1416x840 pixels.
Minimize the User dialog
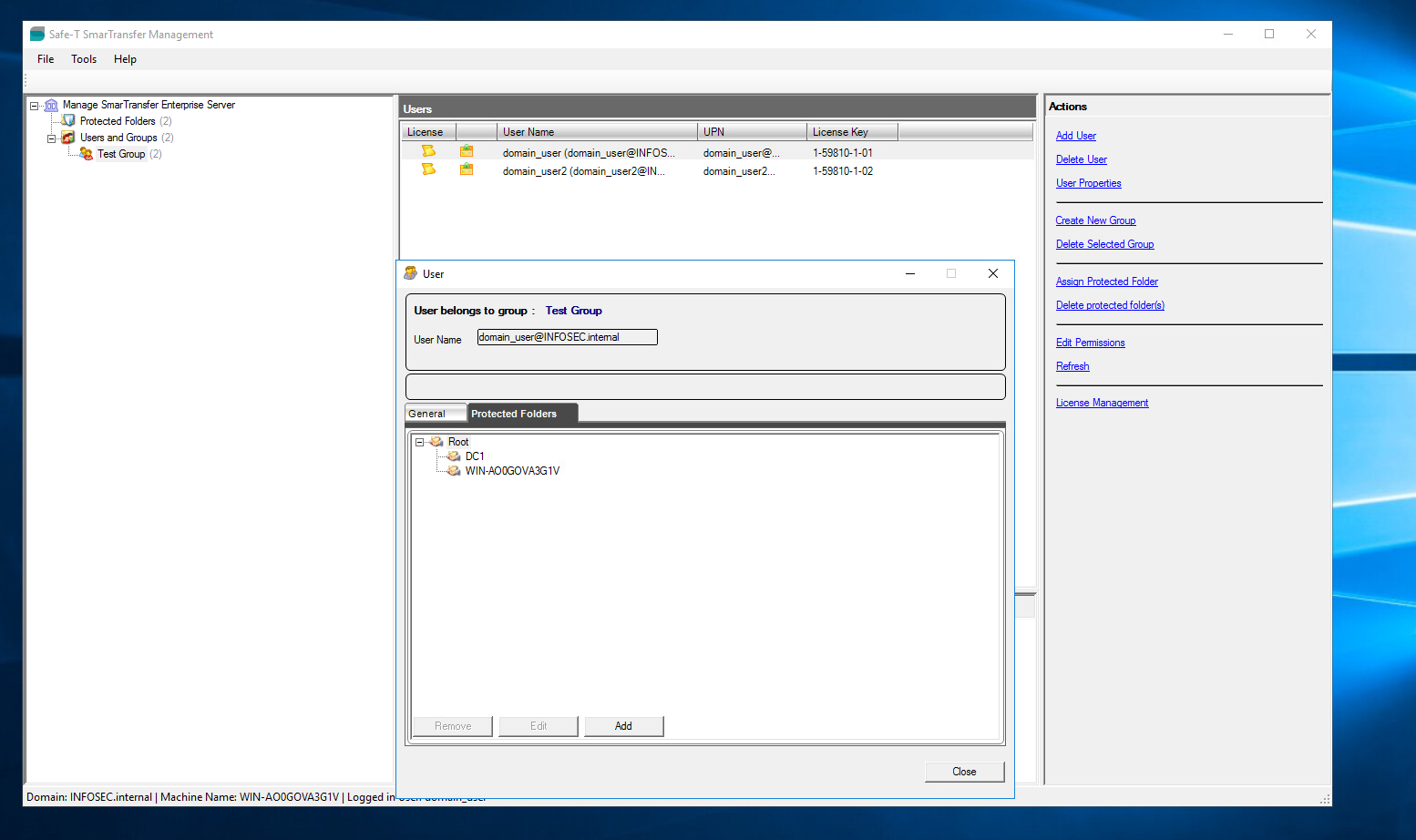pyautogui.click(x=910, y=273)
